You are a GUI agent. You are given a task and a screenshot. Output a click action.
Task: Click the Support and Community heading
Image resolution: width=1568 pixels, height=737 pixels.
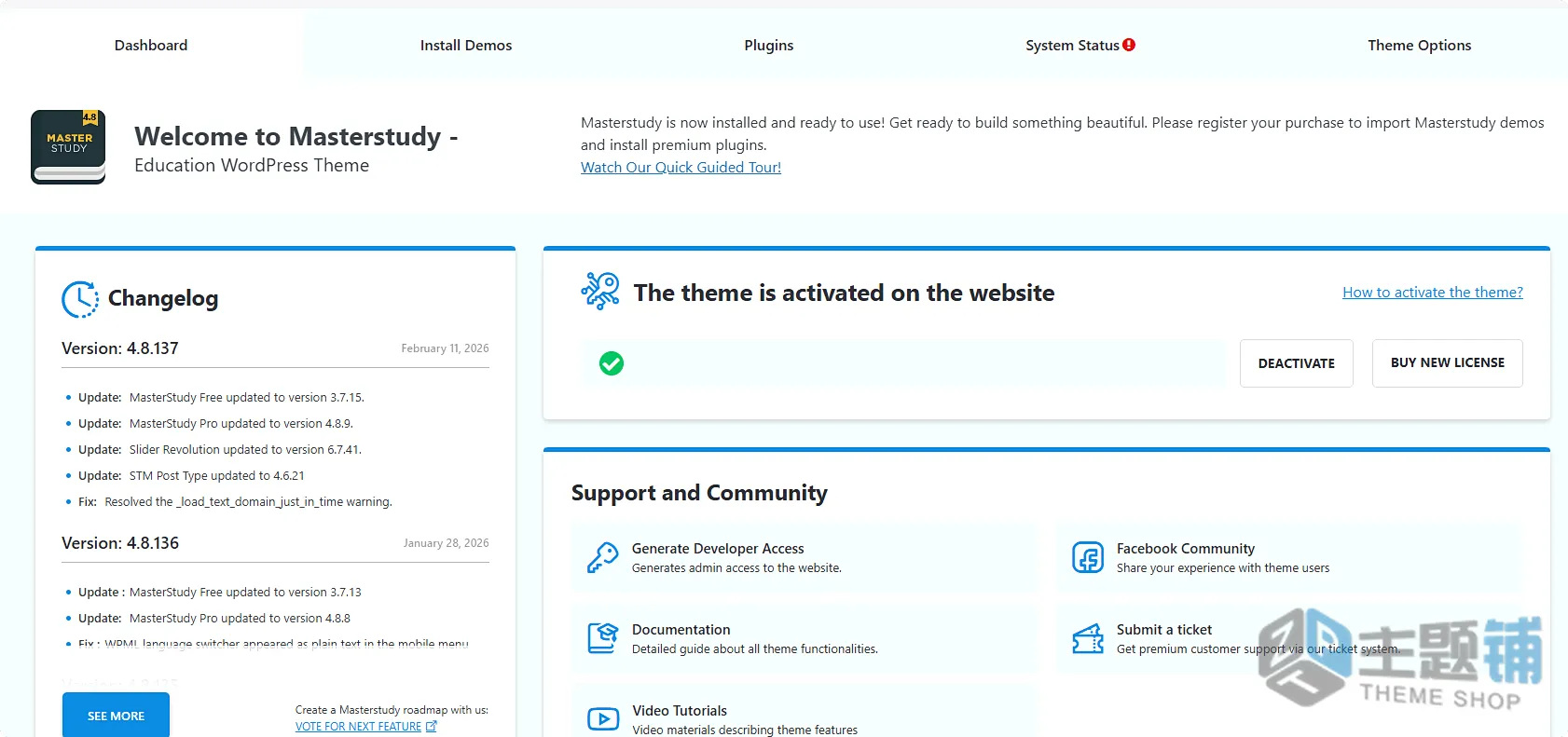699,493
